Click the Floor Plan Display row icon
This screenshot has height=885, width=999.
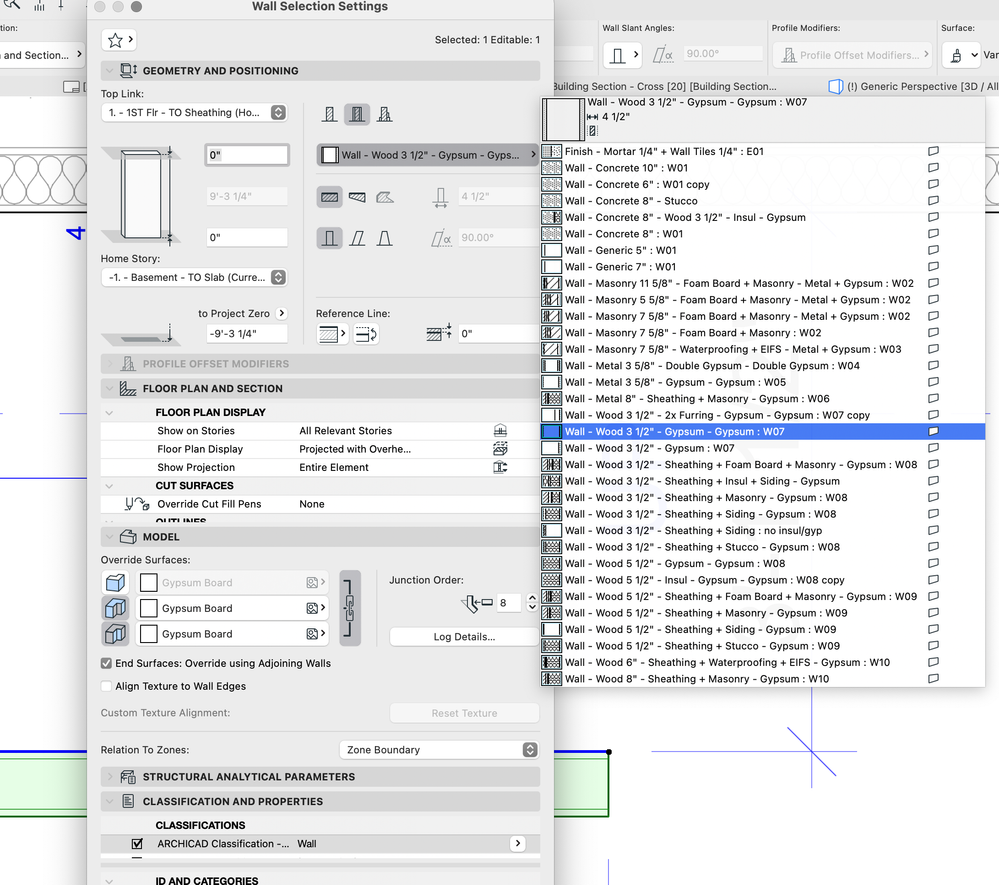500,449
